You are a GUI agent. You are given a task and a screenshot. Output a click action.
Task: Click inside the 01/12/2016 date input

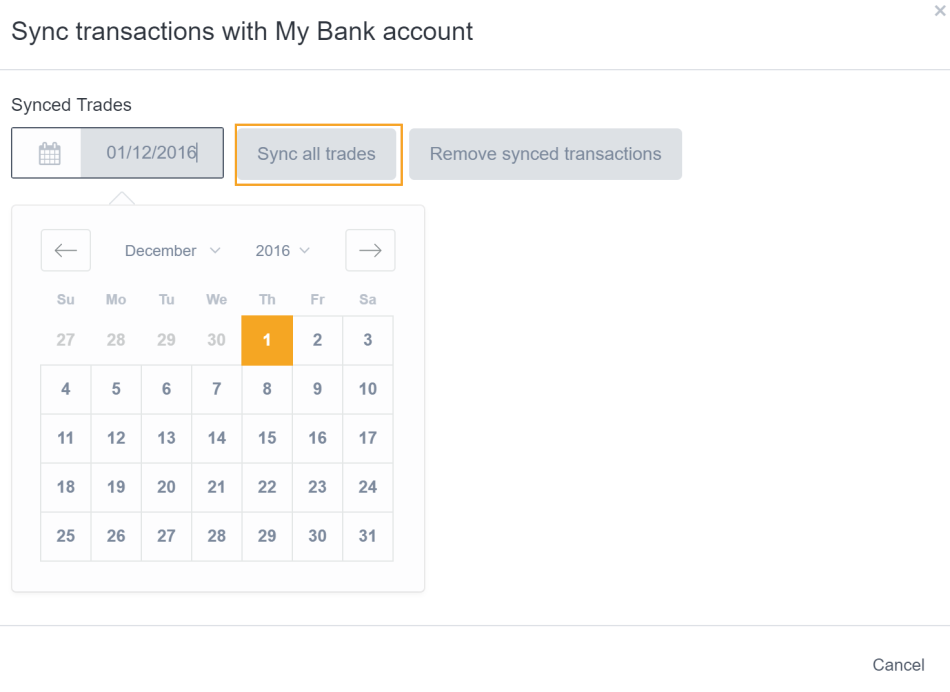coord(150,152)
